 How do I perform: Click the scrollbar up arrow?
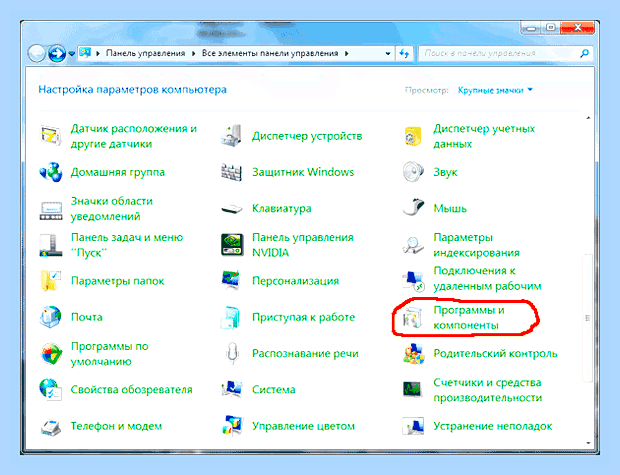(588, 118)
